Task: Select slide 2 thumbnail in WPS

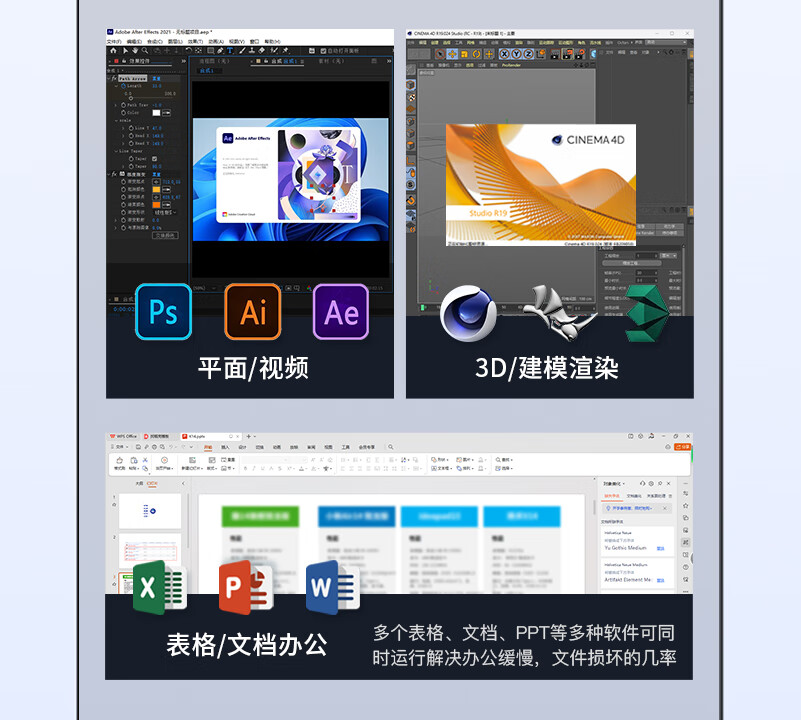Action: pos(150,551)
